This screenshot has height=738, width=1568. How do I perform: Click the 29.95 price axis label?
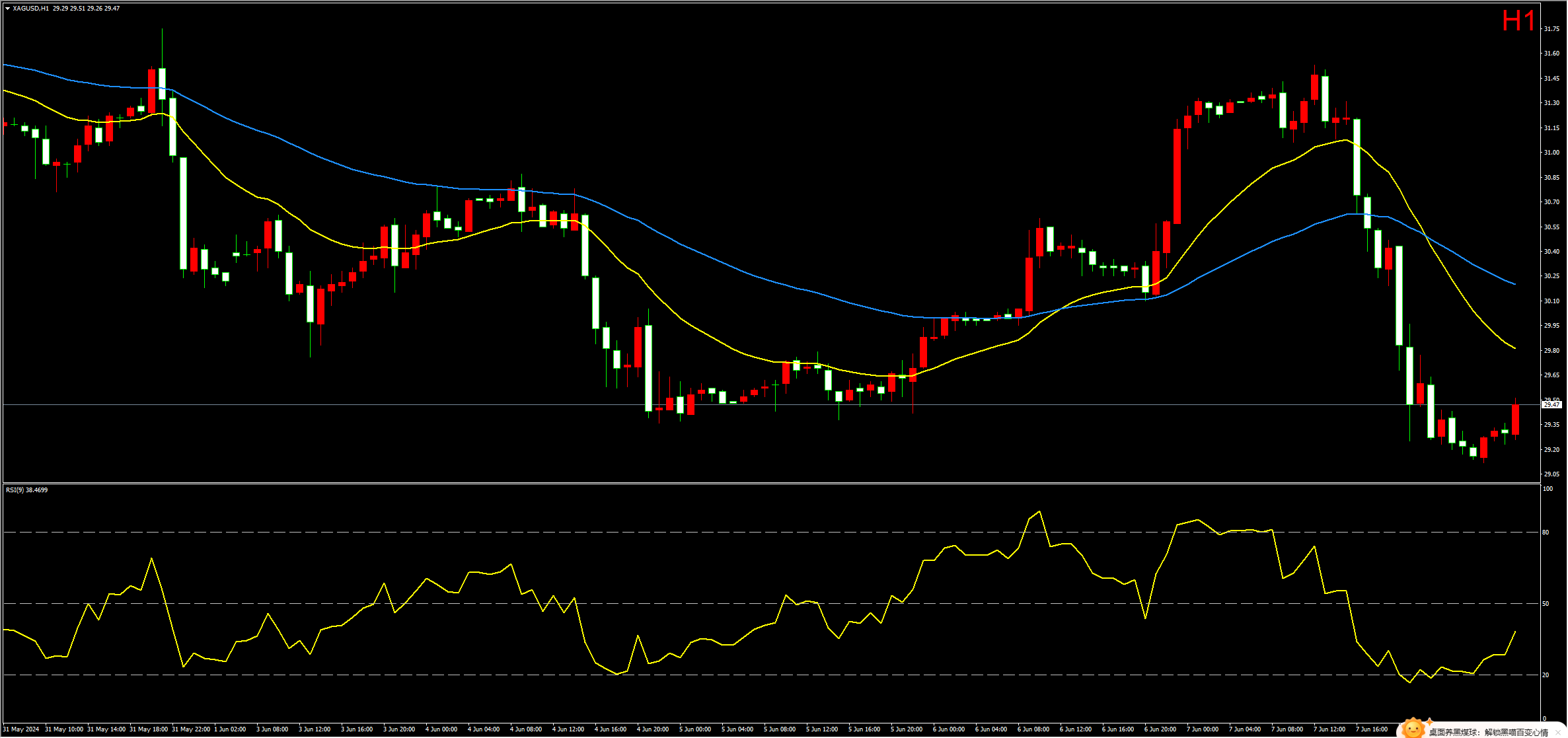[1551, 326]
